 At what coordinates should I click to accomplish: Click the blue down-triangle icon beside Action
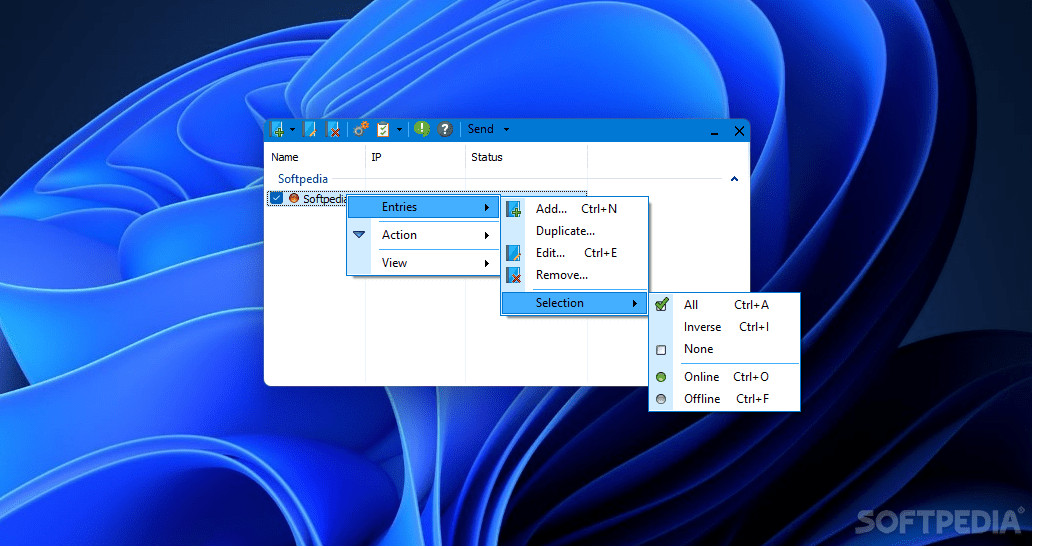[359, 235]
